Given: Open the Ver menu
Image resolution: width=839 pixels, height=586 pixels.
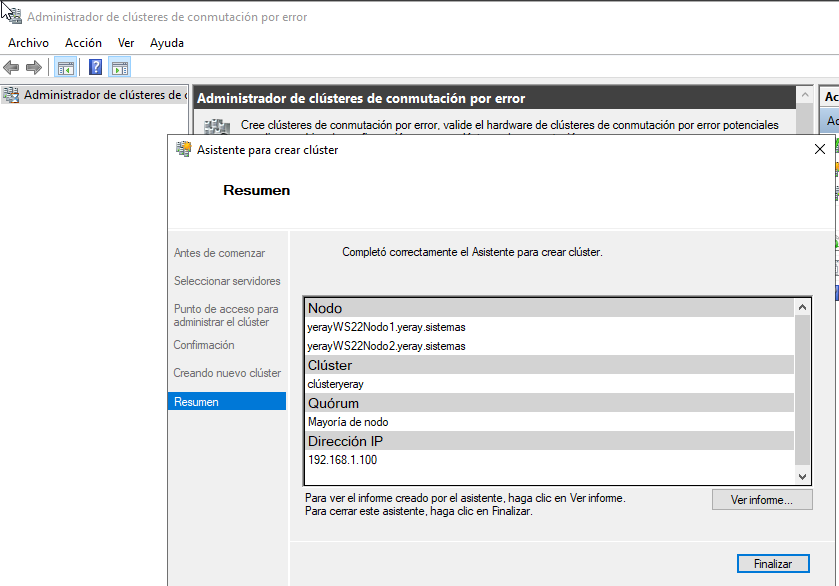Looking at the screenshot, I should pos(126,43).
